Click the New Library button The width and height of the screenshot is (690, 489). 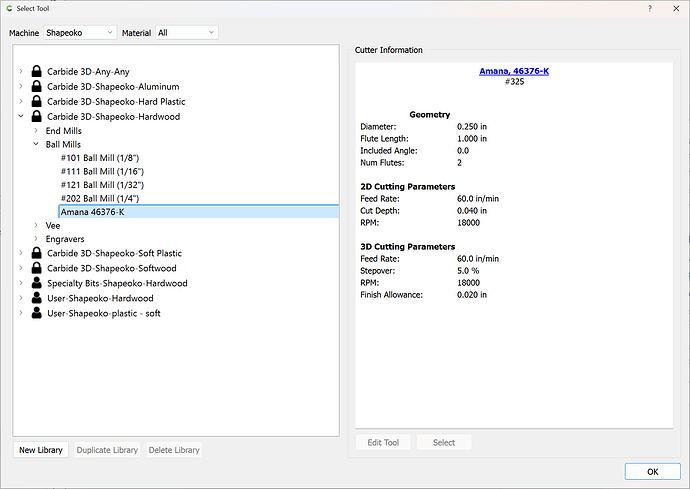[41, 450]
